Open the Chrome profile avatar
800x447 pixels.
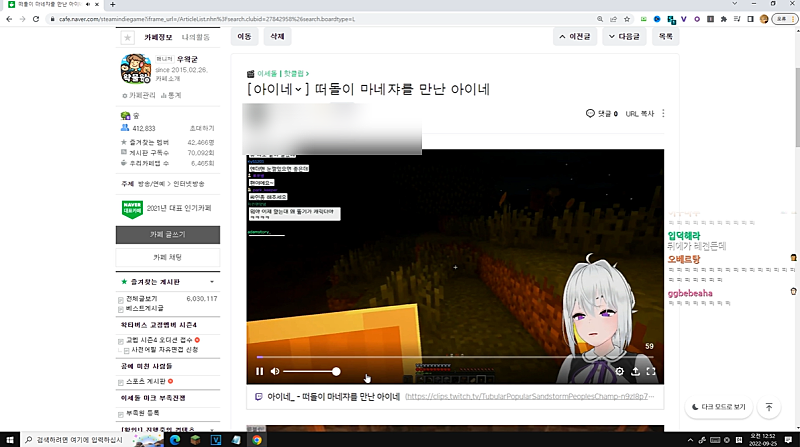[x=764, y=19]
